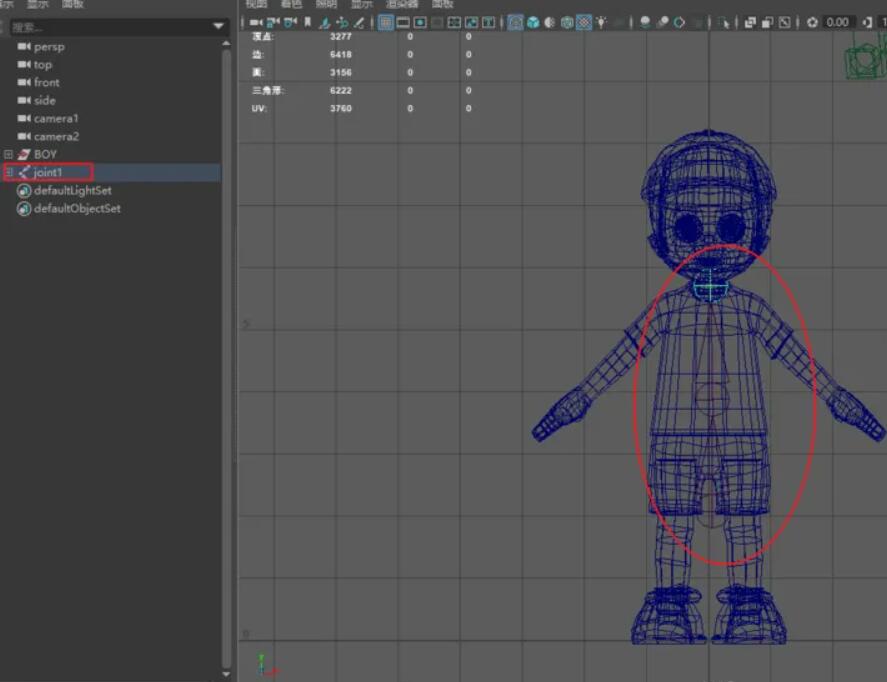
Task: Toggle the viewport grid display button
Action: [x=385, y=22]
